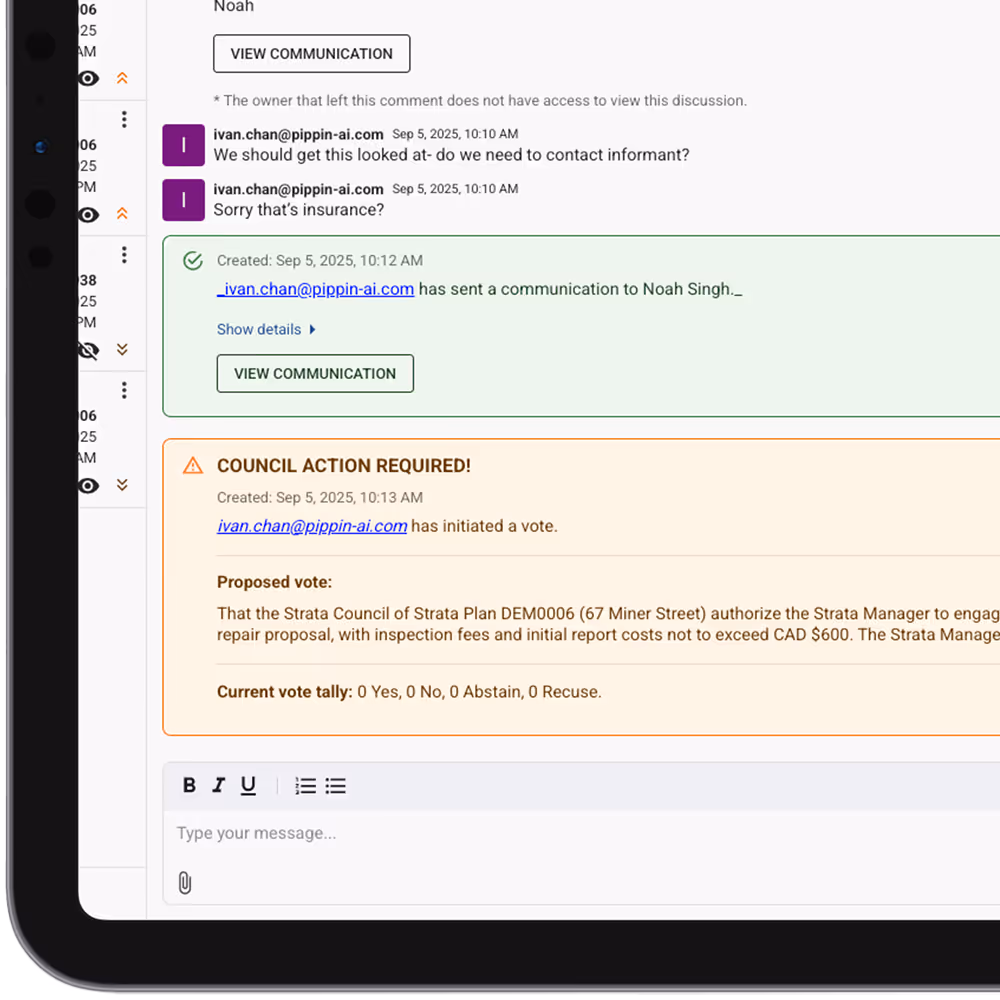Click the owner access note under VIEW COMMUNICATION
1000x1000 pixels.
(480, 101)
